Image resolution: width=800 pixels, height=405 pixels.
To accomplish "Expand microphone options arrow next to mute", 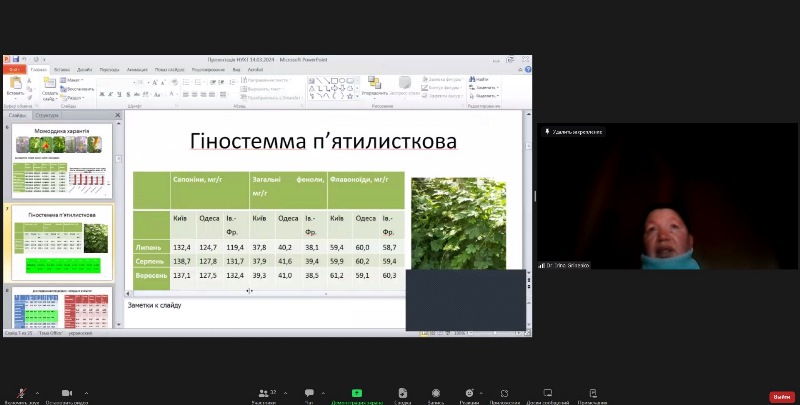I will [37, 393].
